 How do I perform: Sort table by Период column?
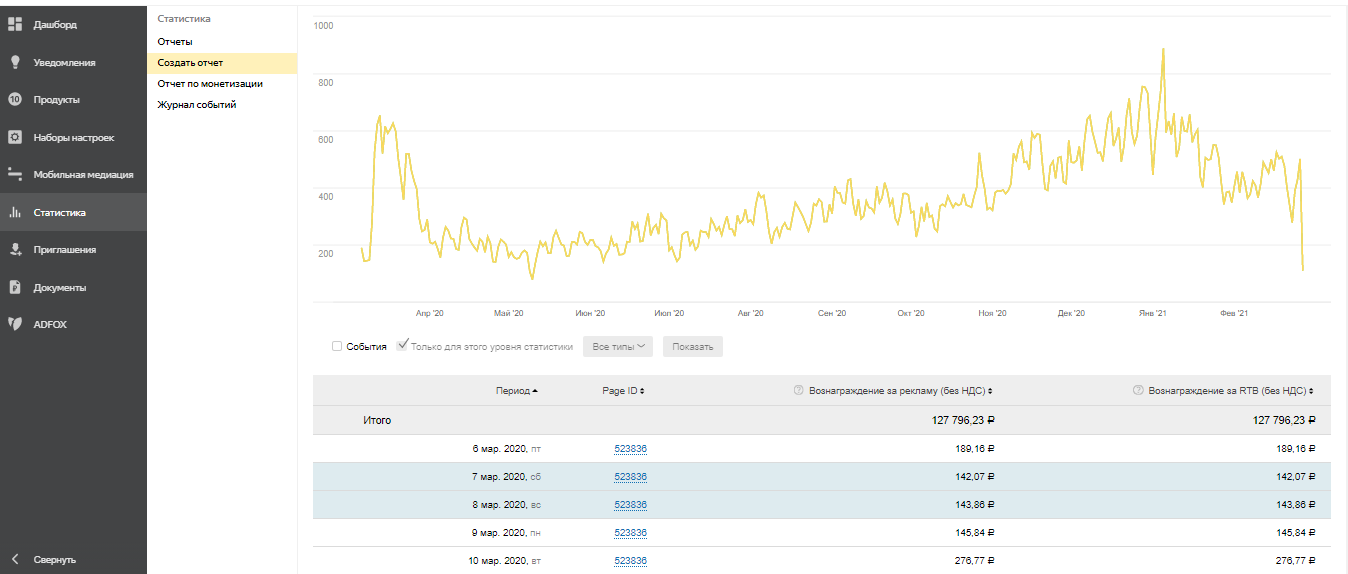coord(516,391)
